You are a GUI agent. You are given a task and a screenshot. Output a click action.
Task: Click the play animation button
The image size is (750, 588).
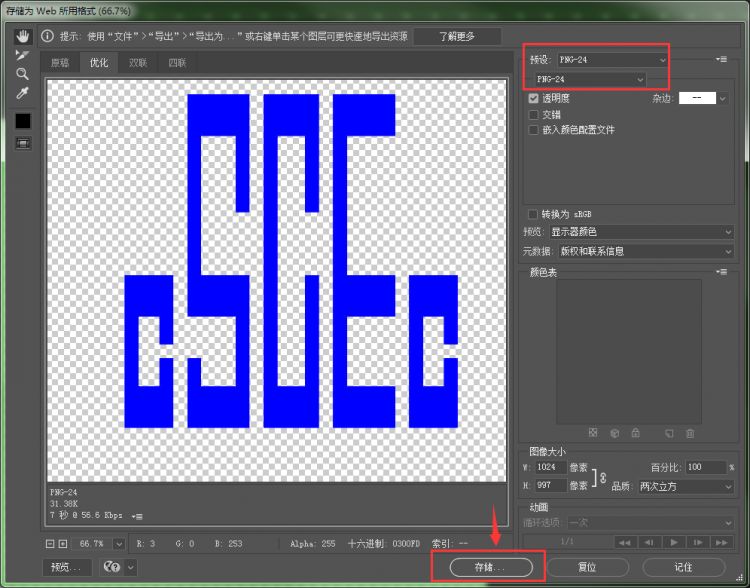(674, 543)
